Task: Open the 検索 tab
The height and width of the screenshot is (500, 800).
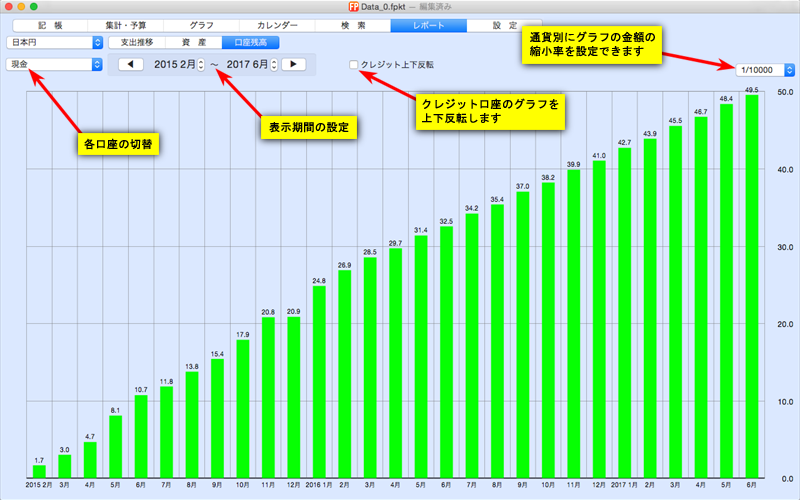Action: pos(352,24)
